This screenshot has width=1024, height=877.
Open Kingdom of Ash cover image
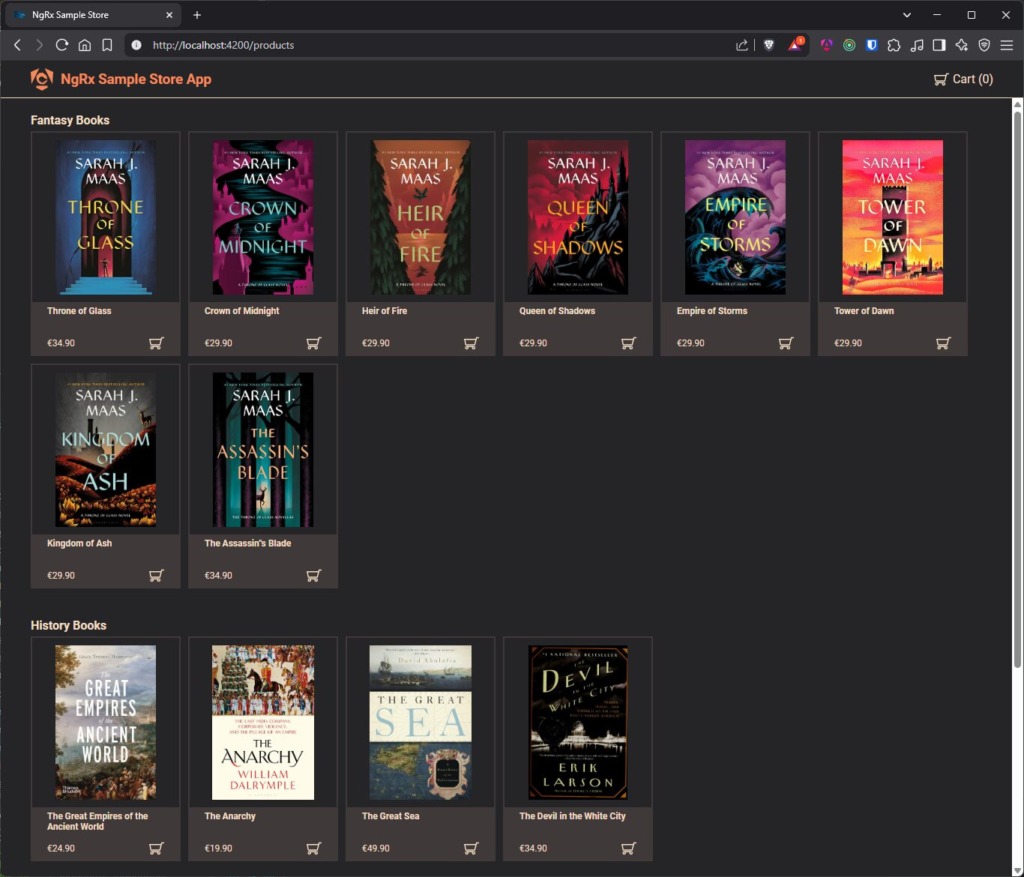[x=105, y=449]
